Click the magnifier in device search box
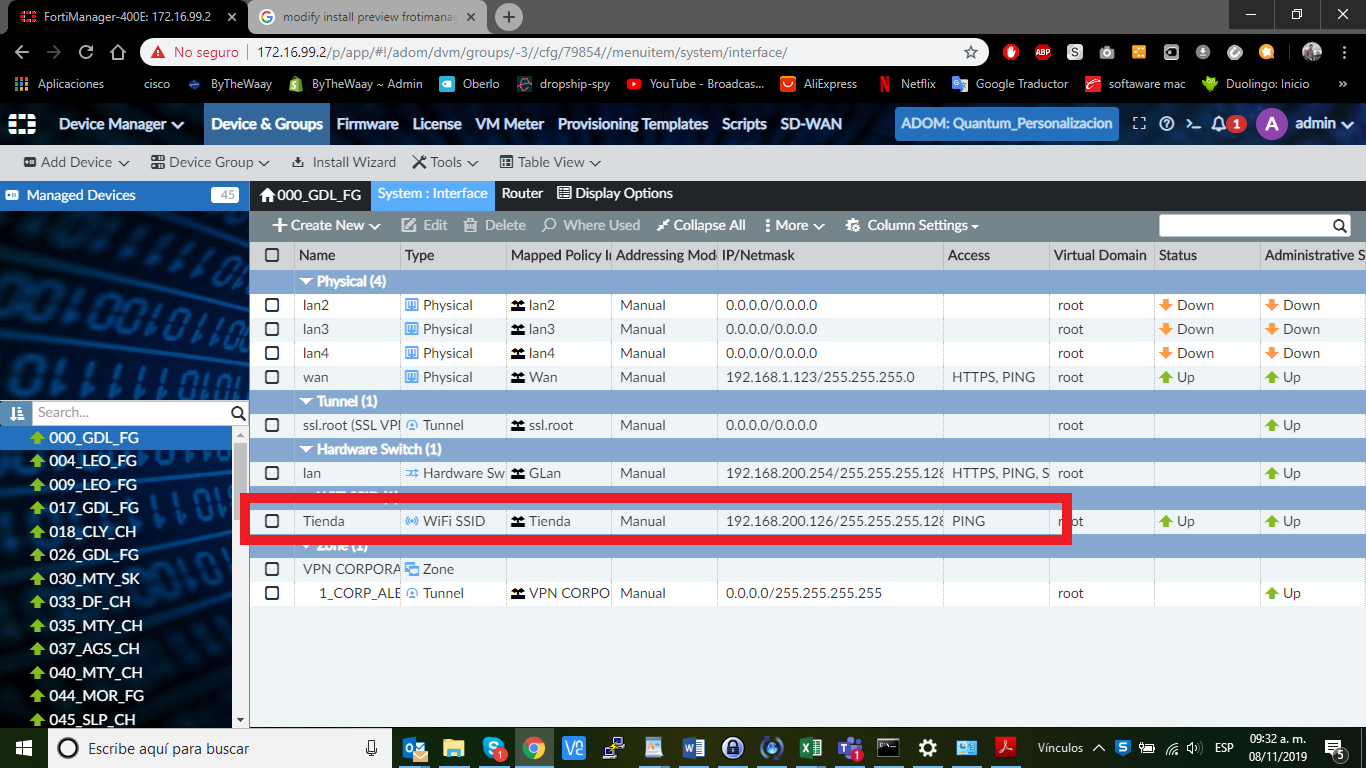 click(238, 413)
